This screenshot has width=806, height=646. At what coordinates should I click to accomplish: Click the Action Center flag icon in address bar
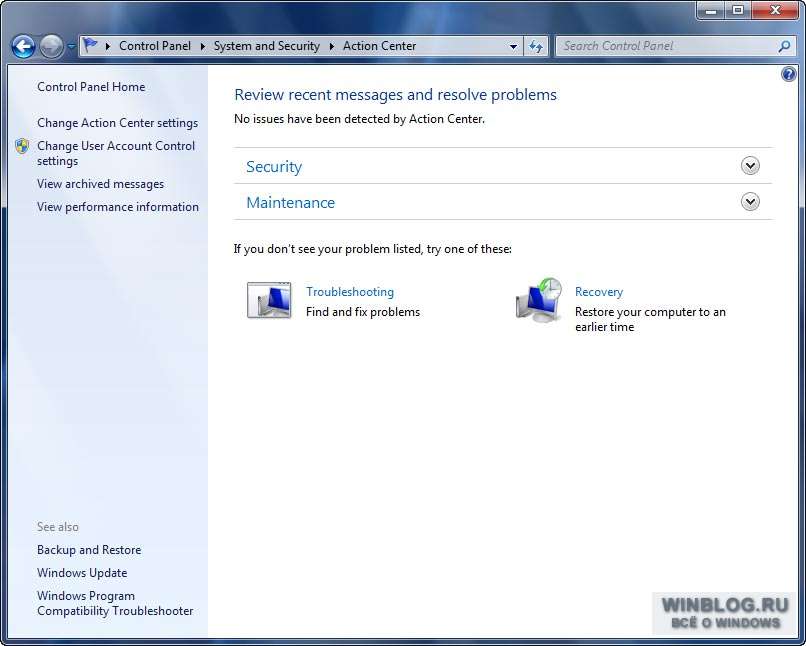click(x=90, y=45)
